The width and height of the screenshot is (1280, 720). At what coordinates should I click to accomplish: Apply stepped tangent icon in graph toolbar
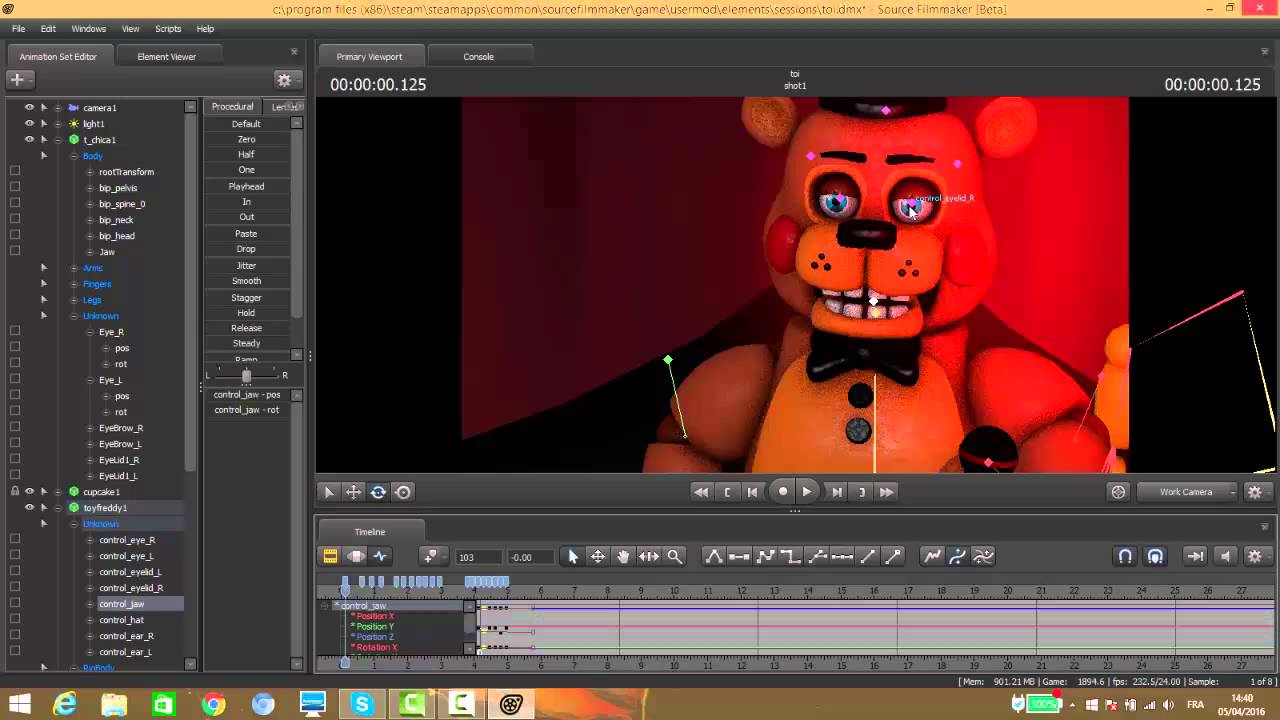[x=791, y=557]
